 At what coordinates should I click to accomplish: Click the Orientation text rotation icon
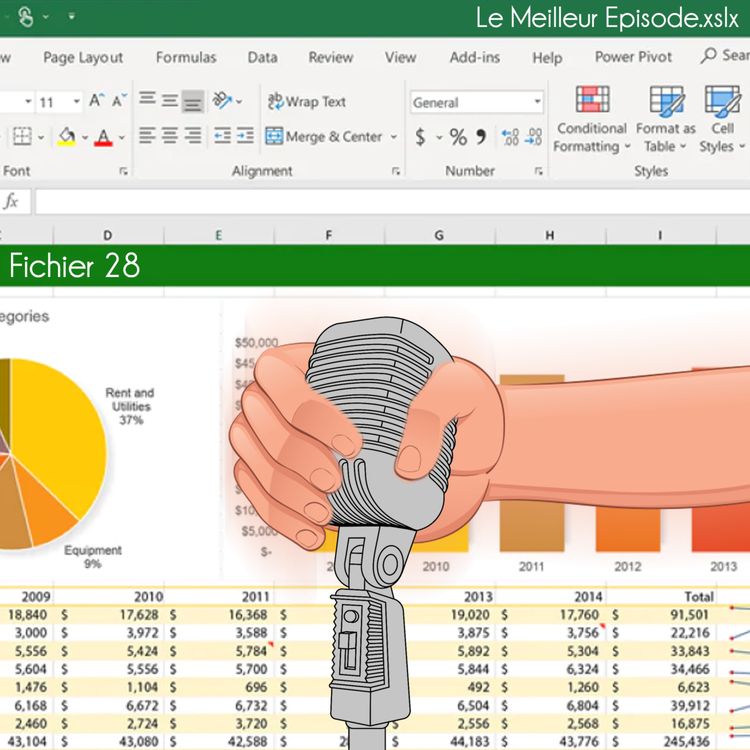click(x=223, y=101)
